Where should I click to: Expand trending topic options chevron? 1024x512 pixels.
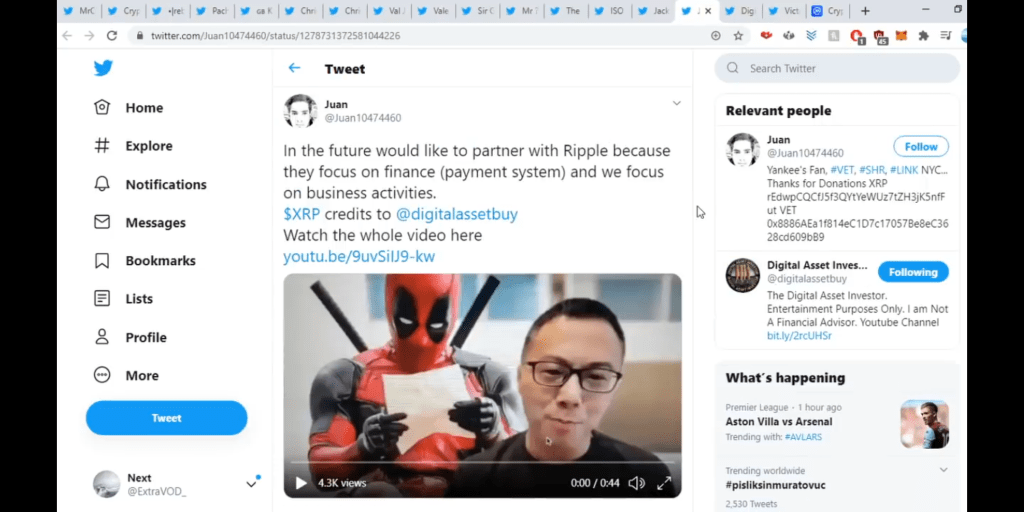pos(943,469)
